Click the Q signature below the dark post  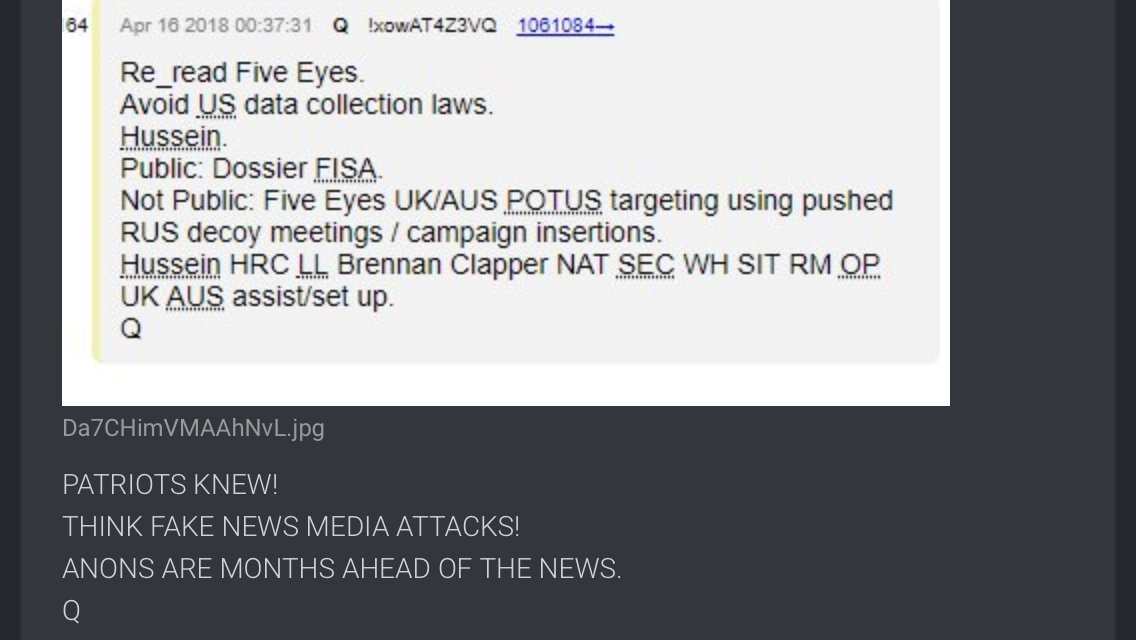click(x=71, y=611)
